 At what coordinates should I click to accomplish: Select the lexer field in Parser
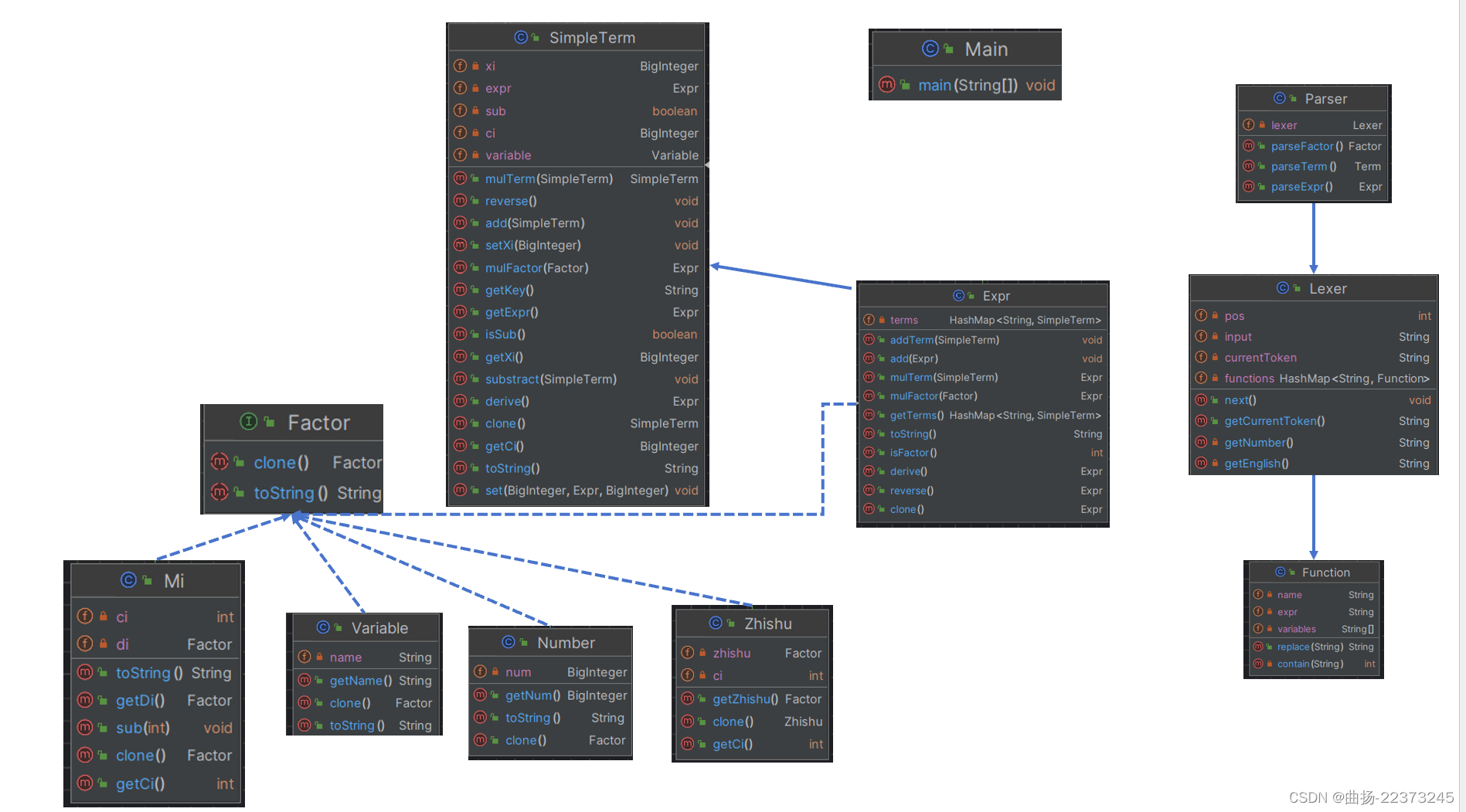tap(1313, 124)
